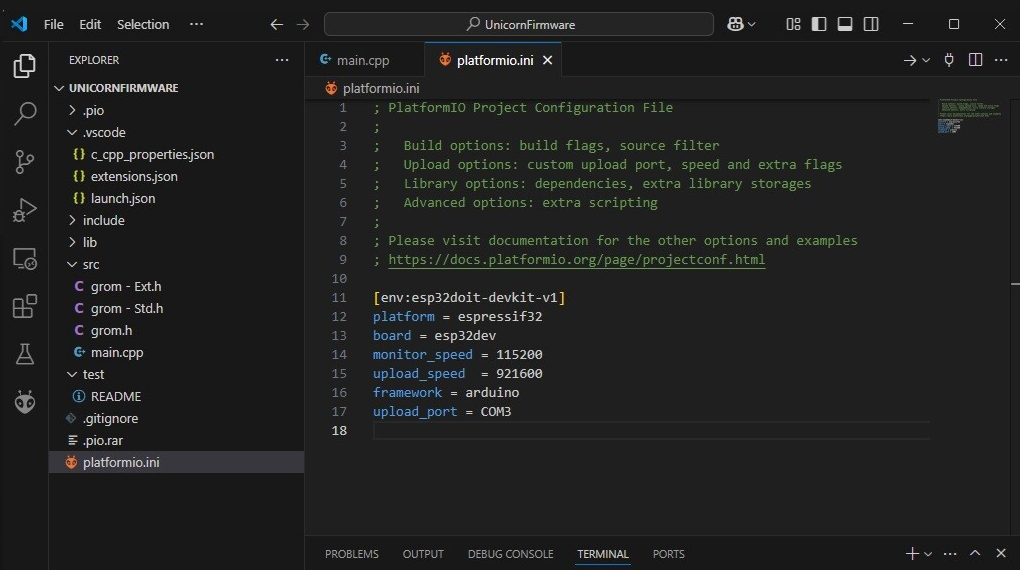Split the editor to the right
Viewport: 1020px width, 570px height.
(975, 60)
